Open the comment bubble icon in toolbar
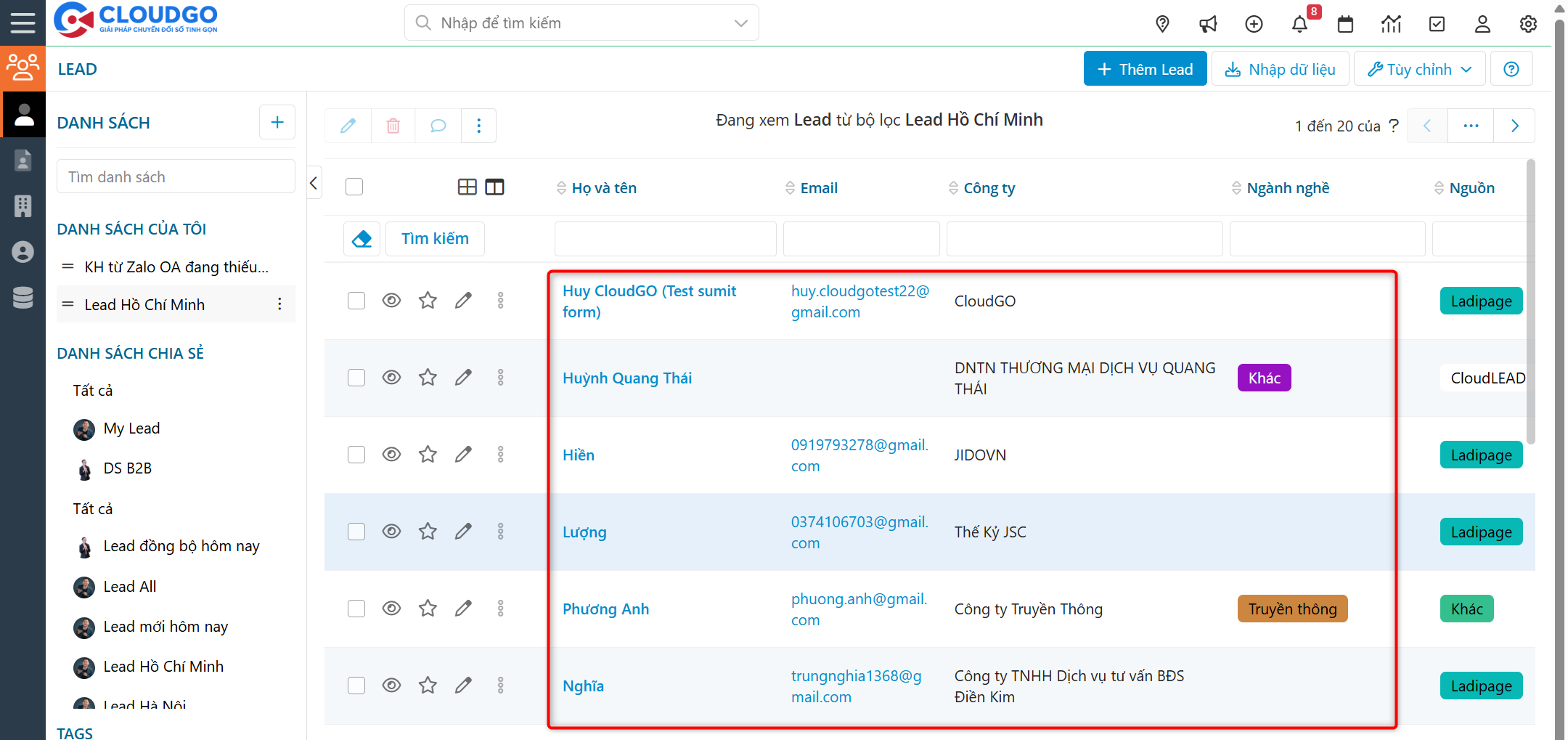 [x=438, y=126]
